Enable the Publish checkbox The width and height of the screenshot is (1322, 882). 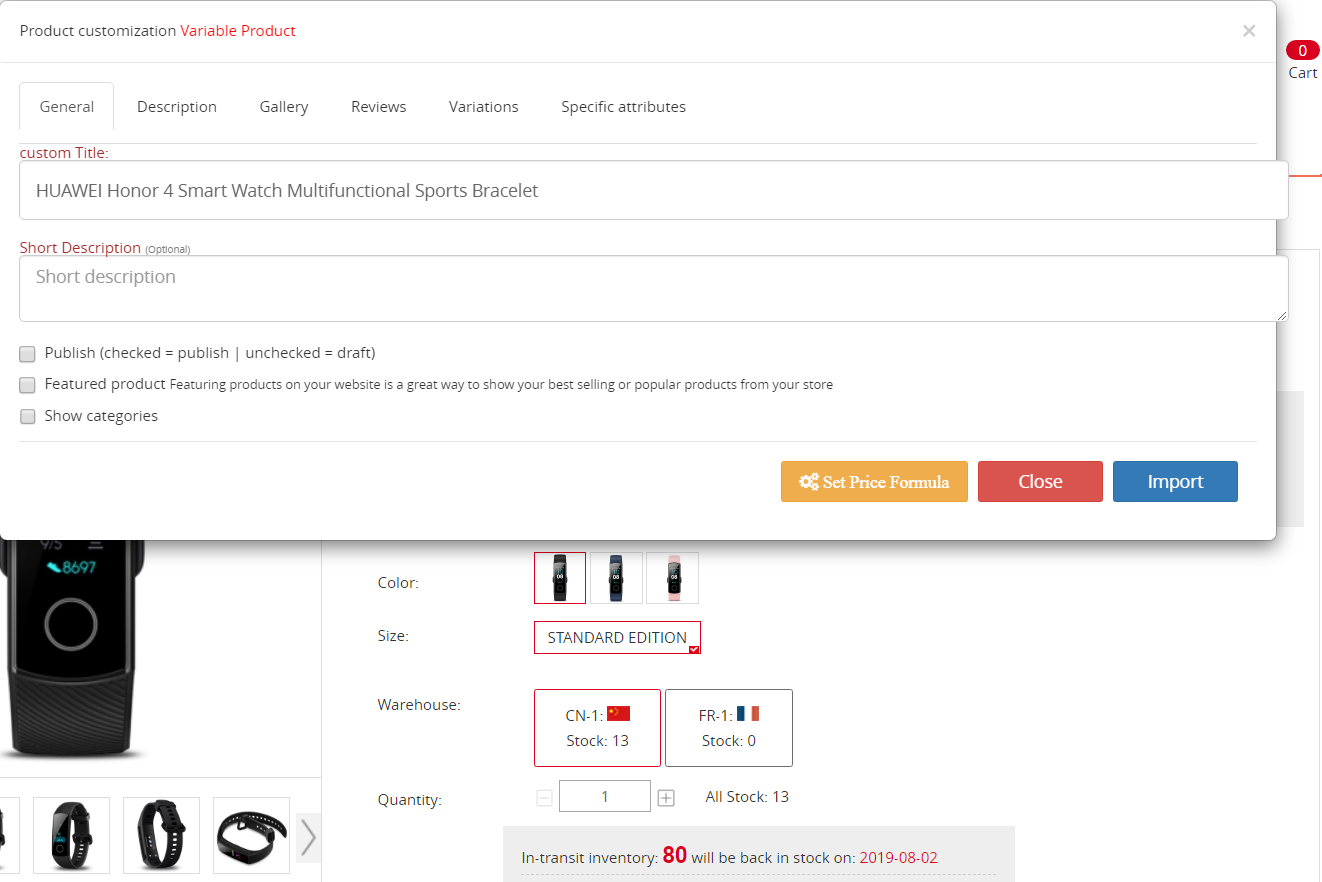coord(28,353)
